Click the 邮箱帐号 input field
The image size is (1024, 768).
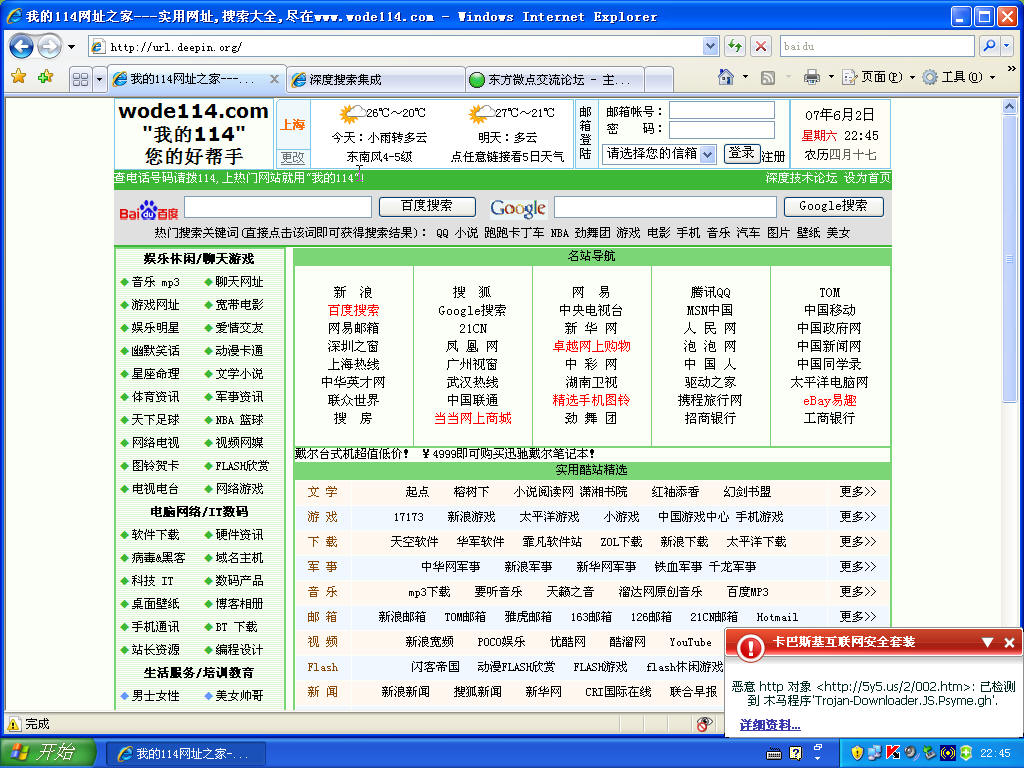[x=722, y=110]
